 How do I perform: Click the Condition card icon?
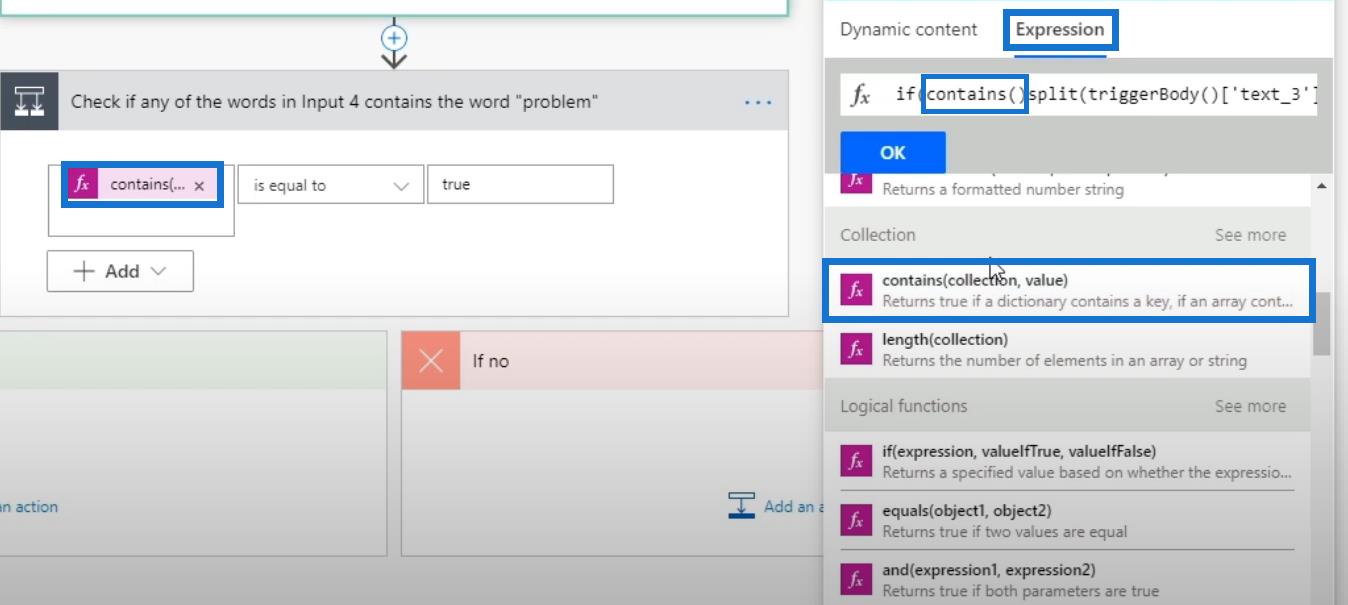click(29, 101)
